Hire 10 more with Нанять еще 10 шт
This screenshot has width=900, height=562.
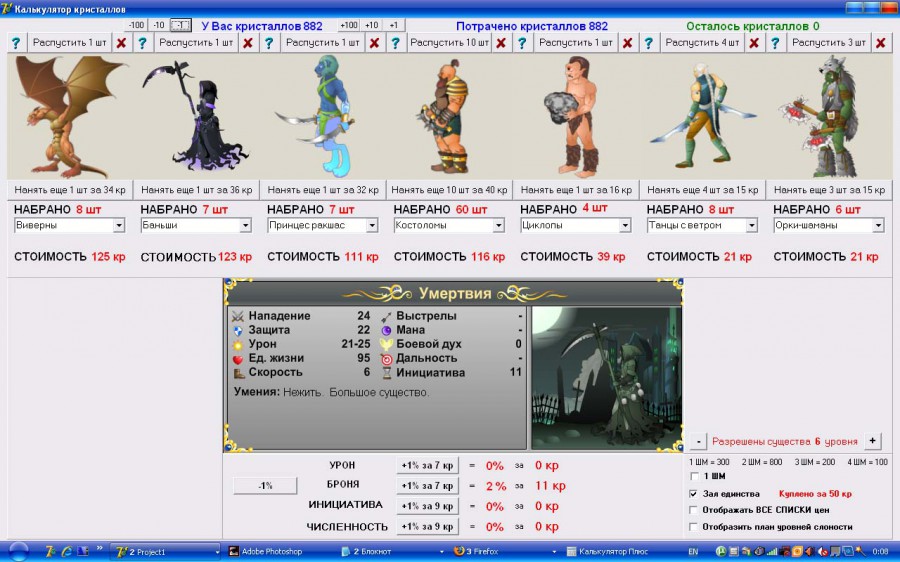tap(449, 190)
